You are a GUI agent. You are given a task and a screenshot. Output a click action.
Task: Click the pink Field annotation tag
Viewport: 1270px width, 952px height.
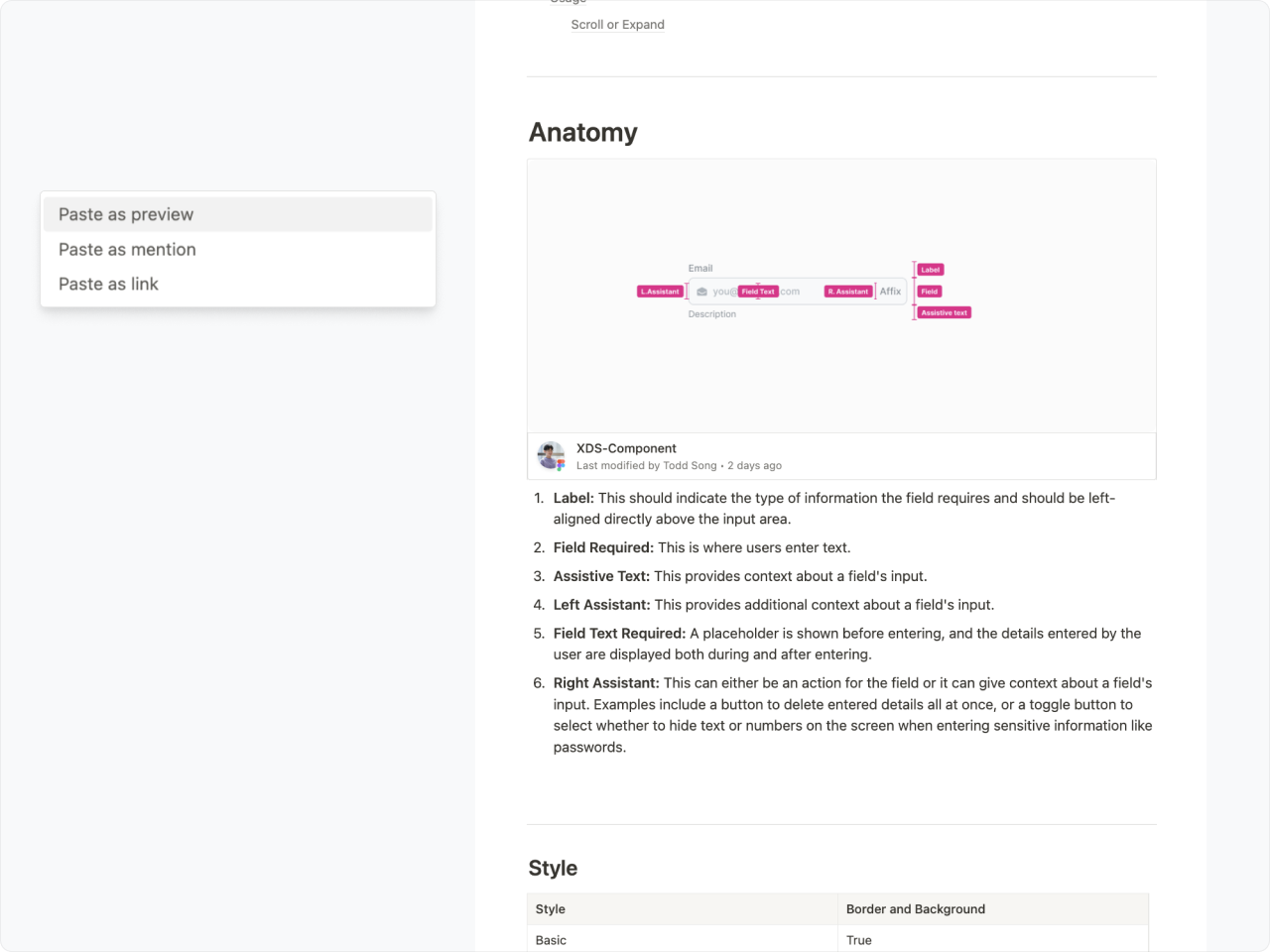930,292
